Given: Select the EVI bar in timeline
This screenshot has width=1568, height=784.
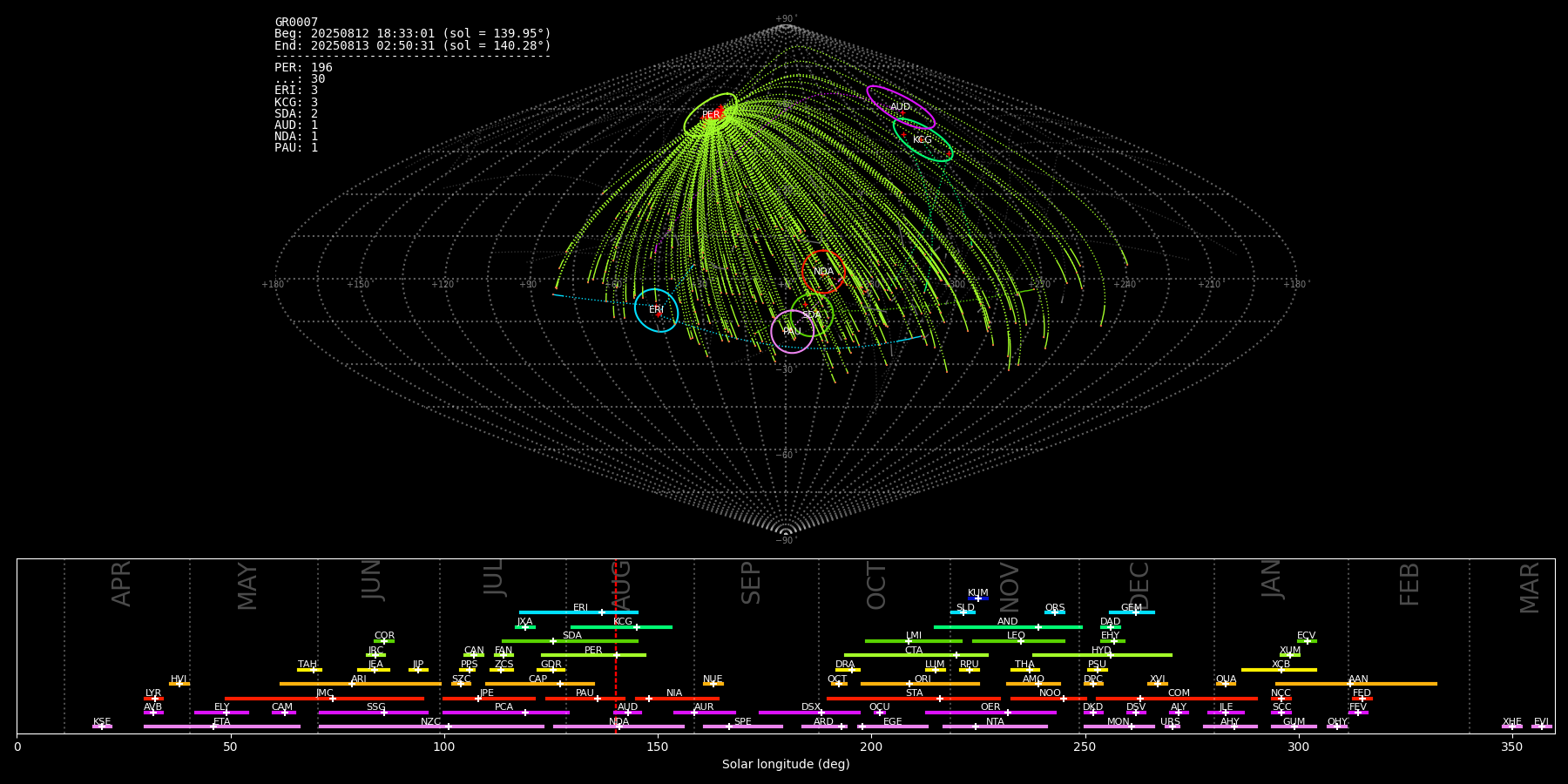Looking at the screenshot, I should click(x=1541, y=727).
